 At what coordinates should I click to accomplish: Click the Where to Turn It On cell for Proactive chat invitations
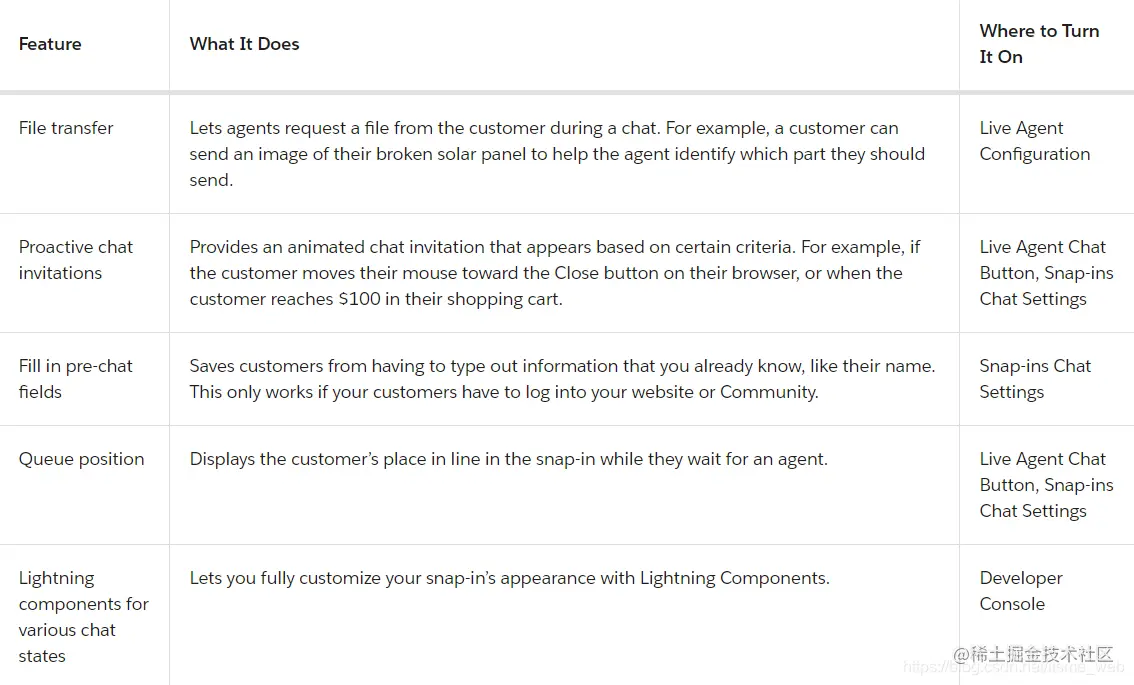click(1046, 273)
